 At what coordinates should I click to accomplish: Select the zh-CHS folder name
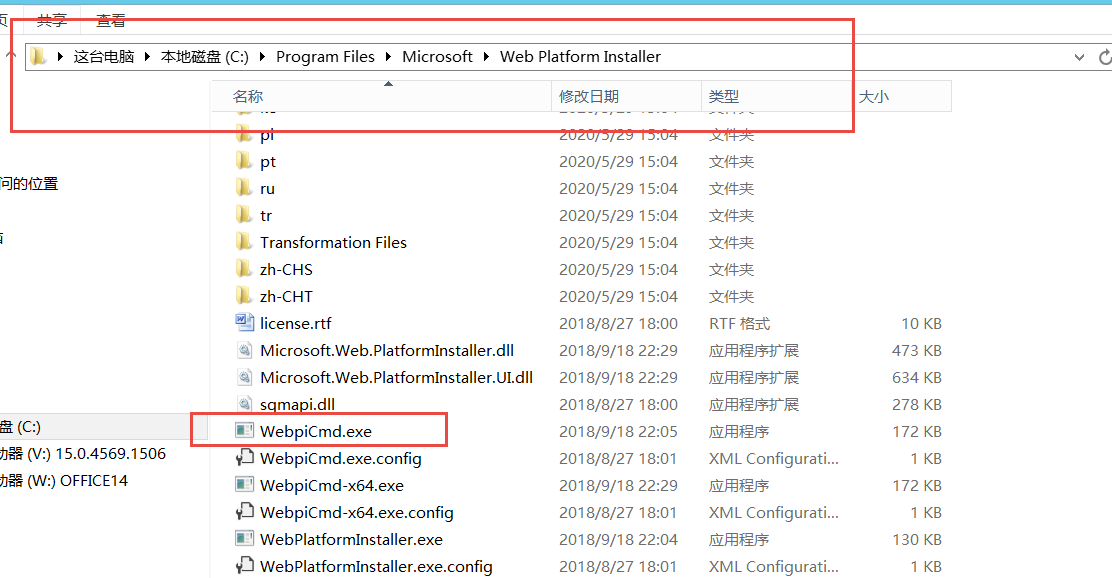coord(286,269)
